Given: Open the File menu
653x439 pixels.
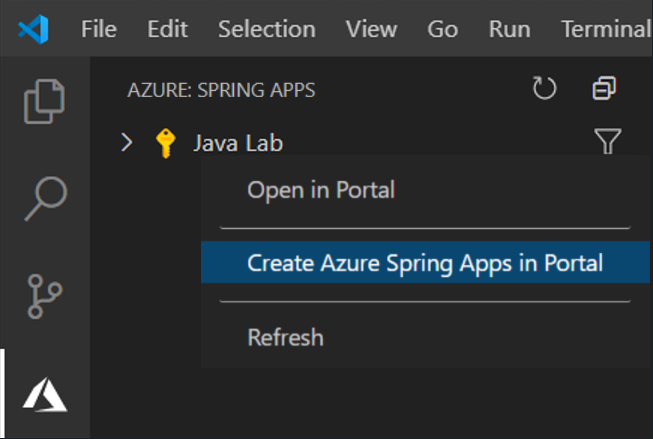Looking at the screenshot, I should (x=98, y=29).
